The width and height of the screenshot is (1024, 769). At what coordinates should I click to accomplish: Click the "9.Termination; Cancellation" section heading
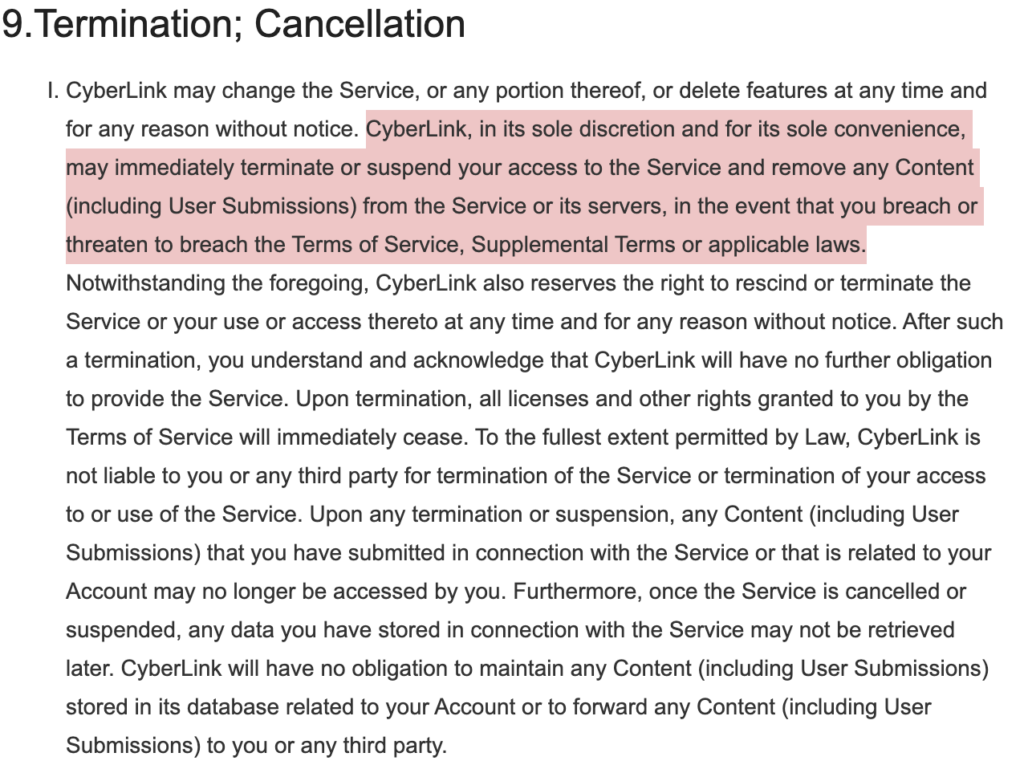[x=233, y=24]
